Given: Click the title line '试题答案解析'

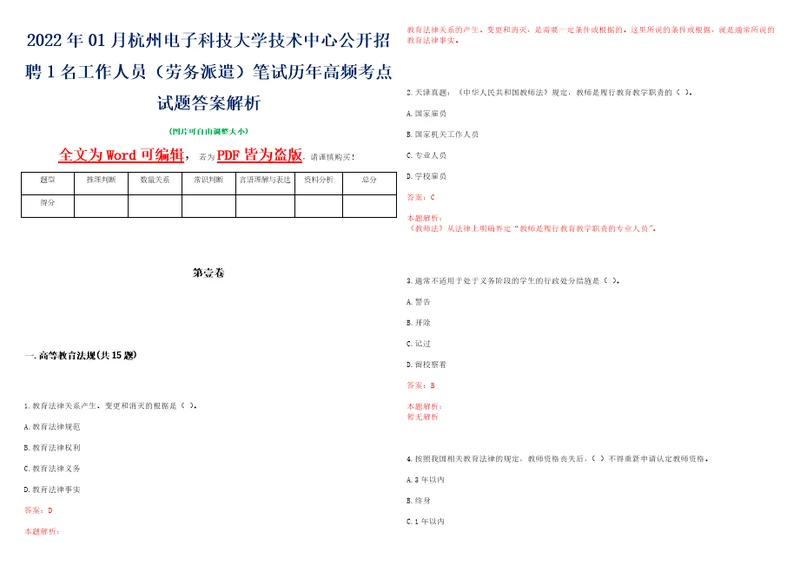Looking at the screenshot, I should pos(208,104).
